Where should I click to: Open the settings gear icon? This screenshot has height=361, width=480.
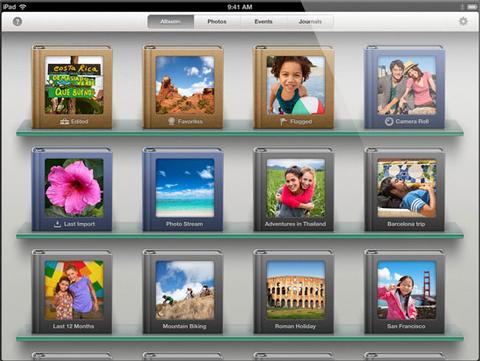click(463, 21)
